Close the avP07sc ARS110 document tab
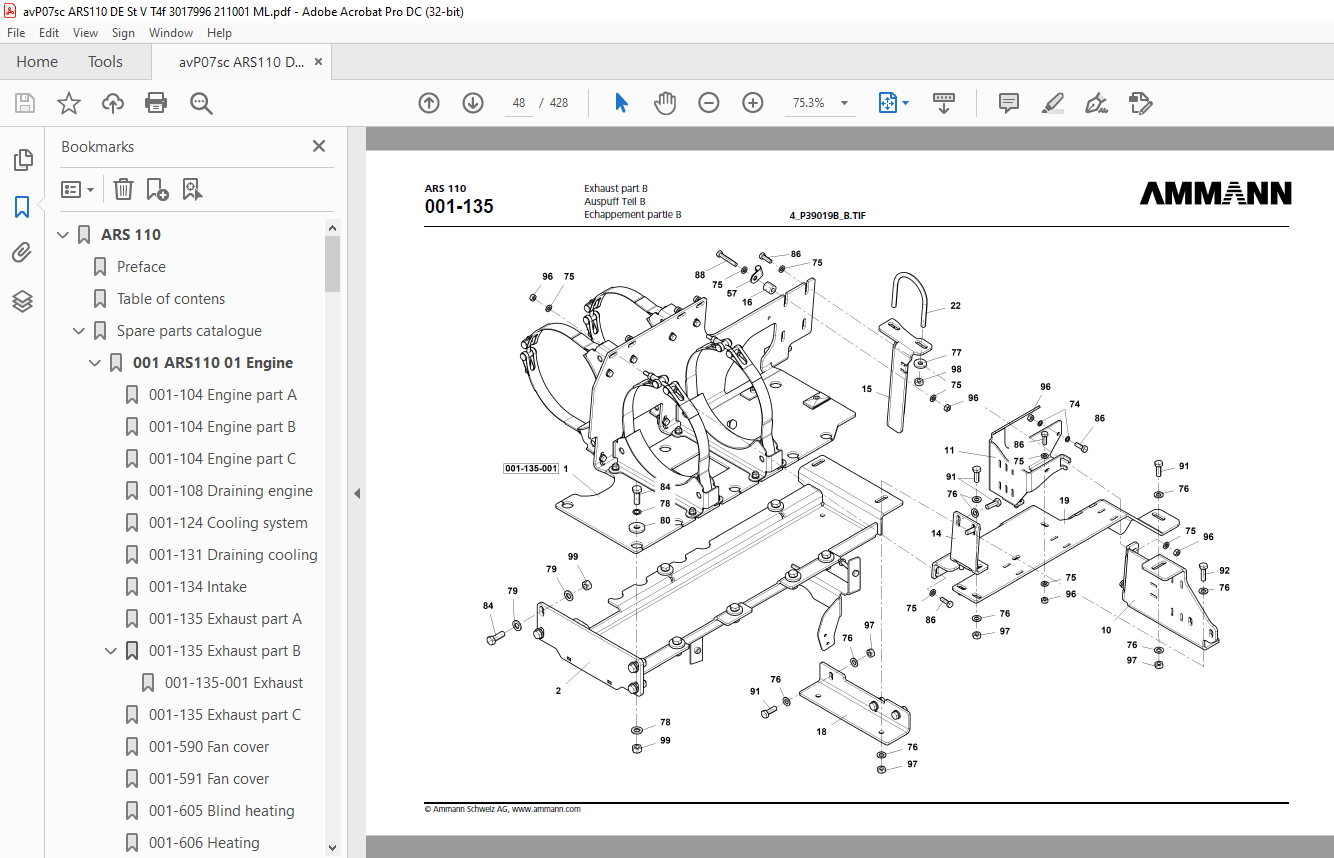Viewport: 1334px width, 858px height. tap(319, 62)
